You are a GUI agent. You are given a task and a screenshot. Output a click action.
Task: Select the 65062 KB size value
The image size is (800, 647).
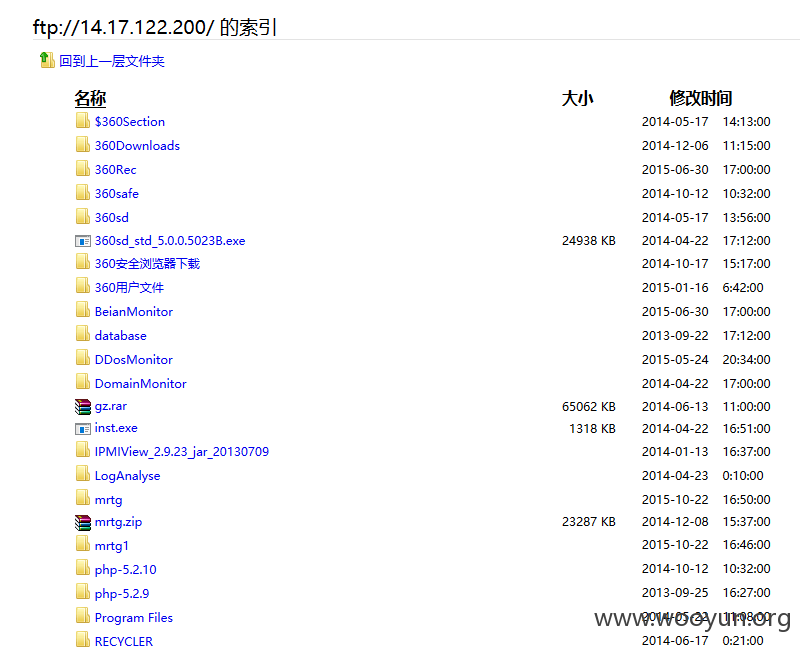(x=589, y=407)
